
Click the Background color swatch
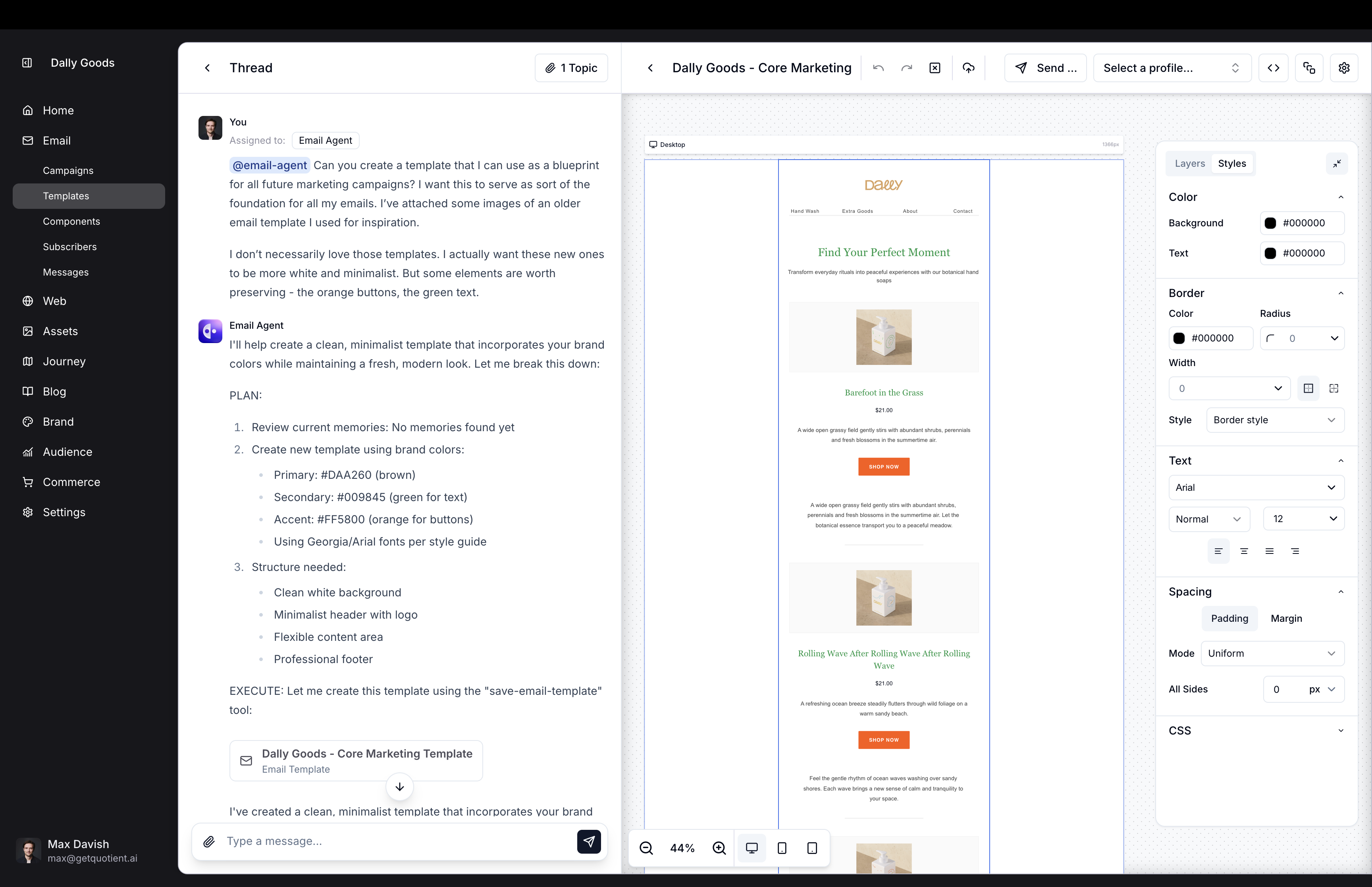pyautogui.click(x=1271, y=223)
